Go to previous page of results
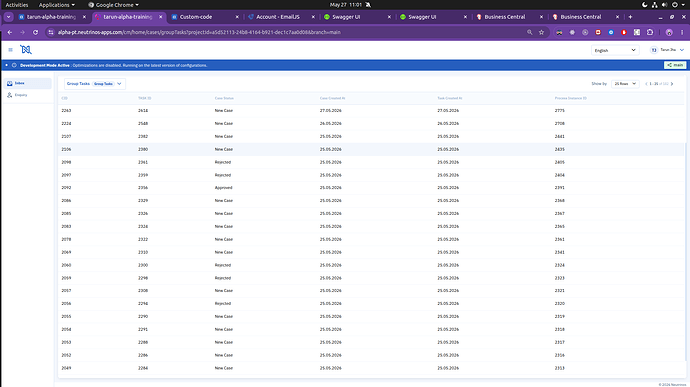690x387 pixels. click(x=646, y=84)
